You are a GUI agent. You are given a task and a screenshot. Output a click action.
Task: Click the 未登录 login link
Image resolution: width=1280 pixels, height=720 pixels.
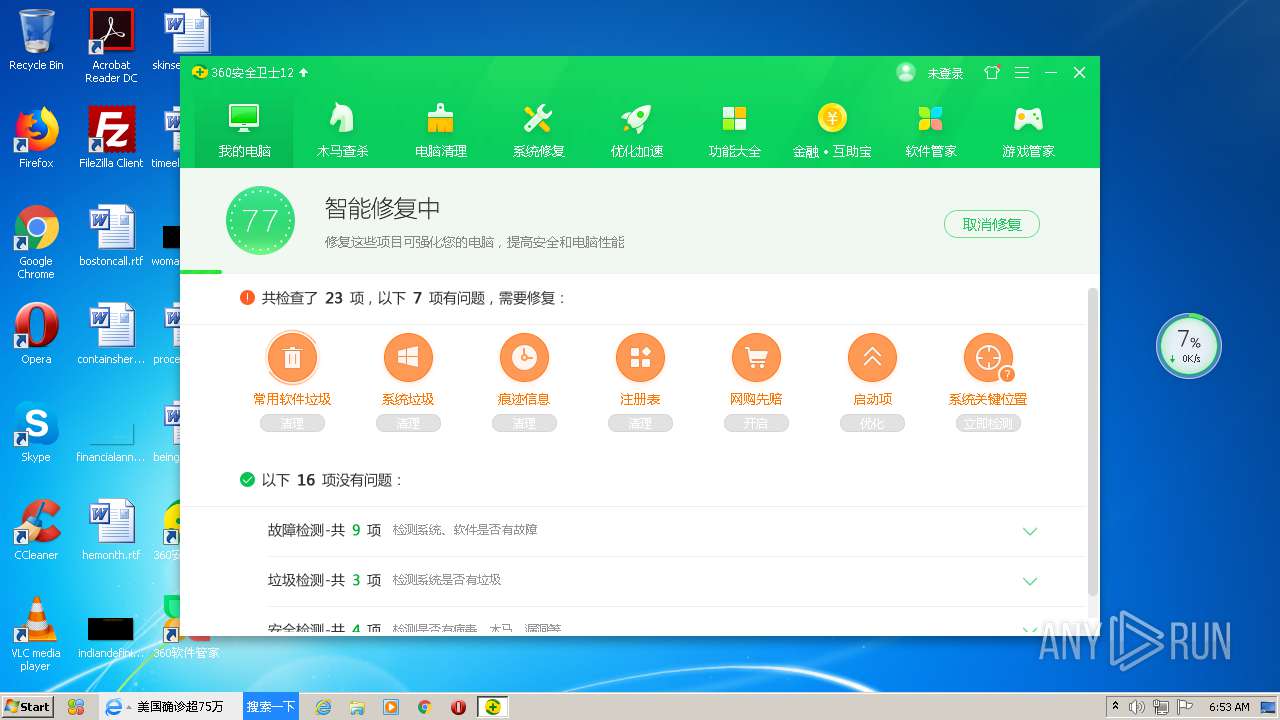click(x=945, y=73)
